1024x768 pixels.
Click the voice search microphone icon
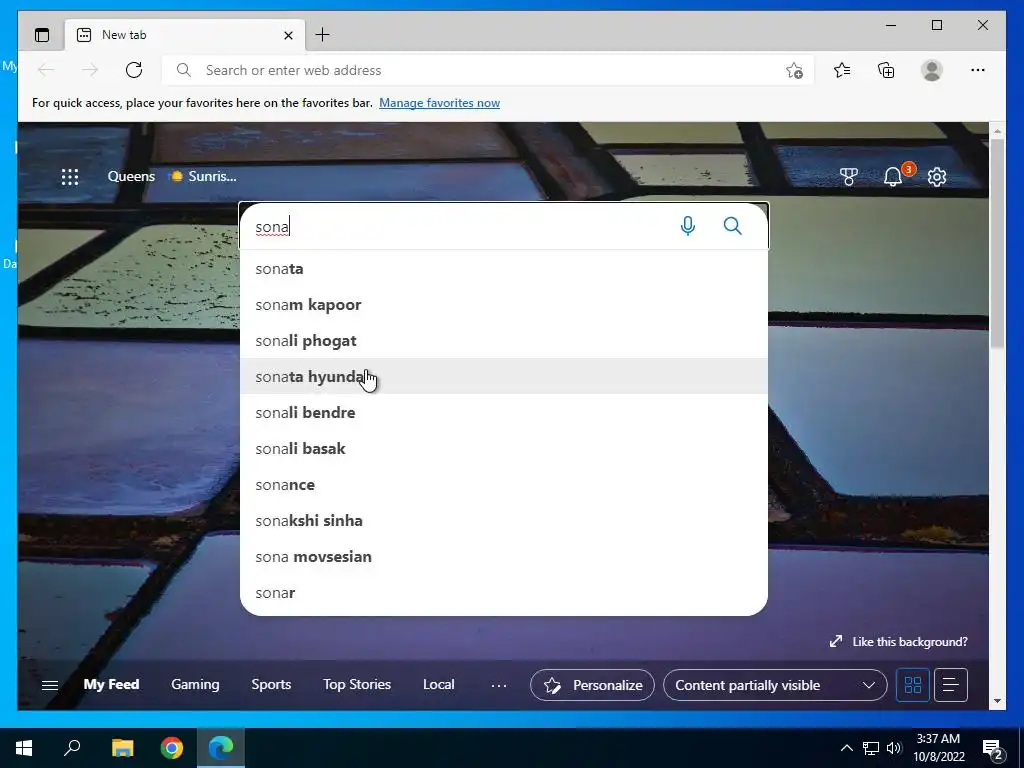click(688, 226)
